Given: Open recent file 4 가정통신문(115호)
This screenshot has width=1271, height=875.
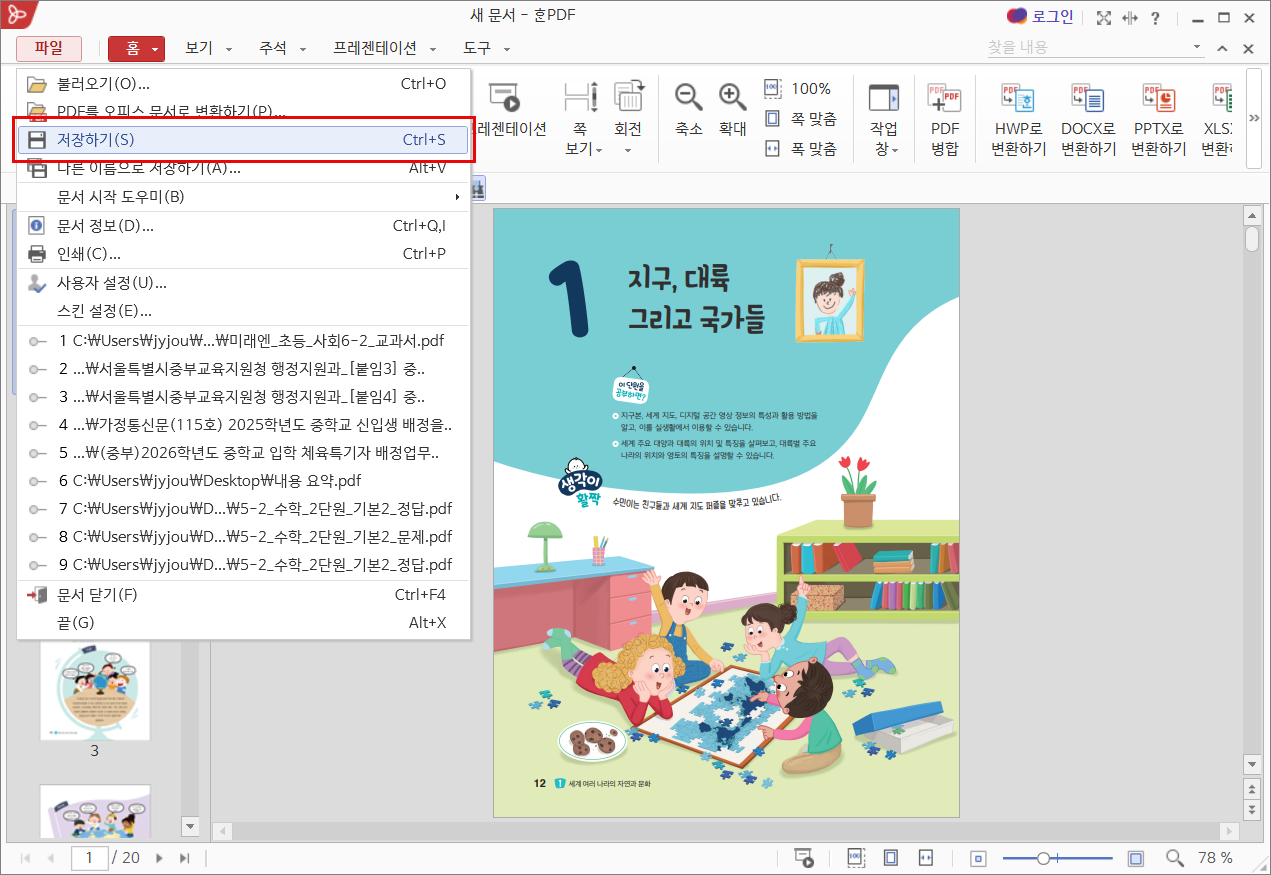Looking at the screenshot, I should pos(243,425).
